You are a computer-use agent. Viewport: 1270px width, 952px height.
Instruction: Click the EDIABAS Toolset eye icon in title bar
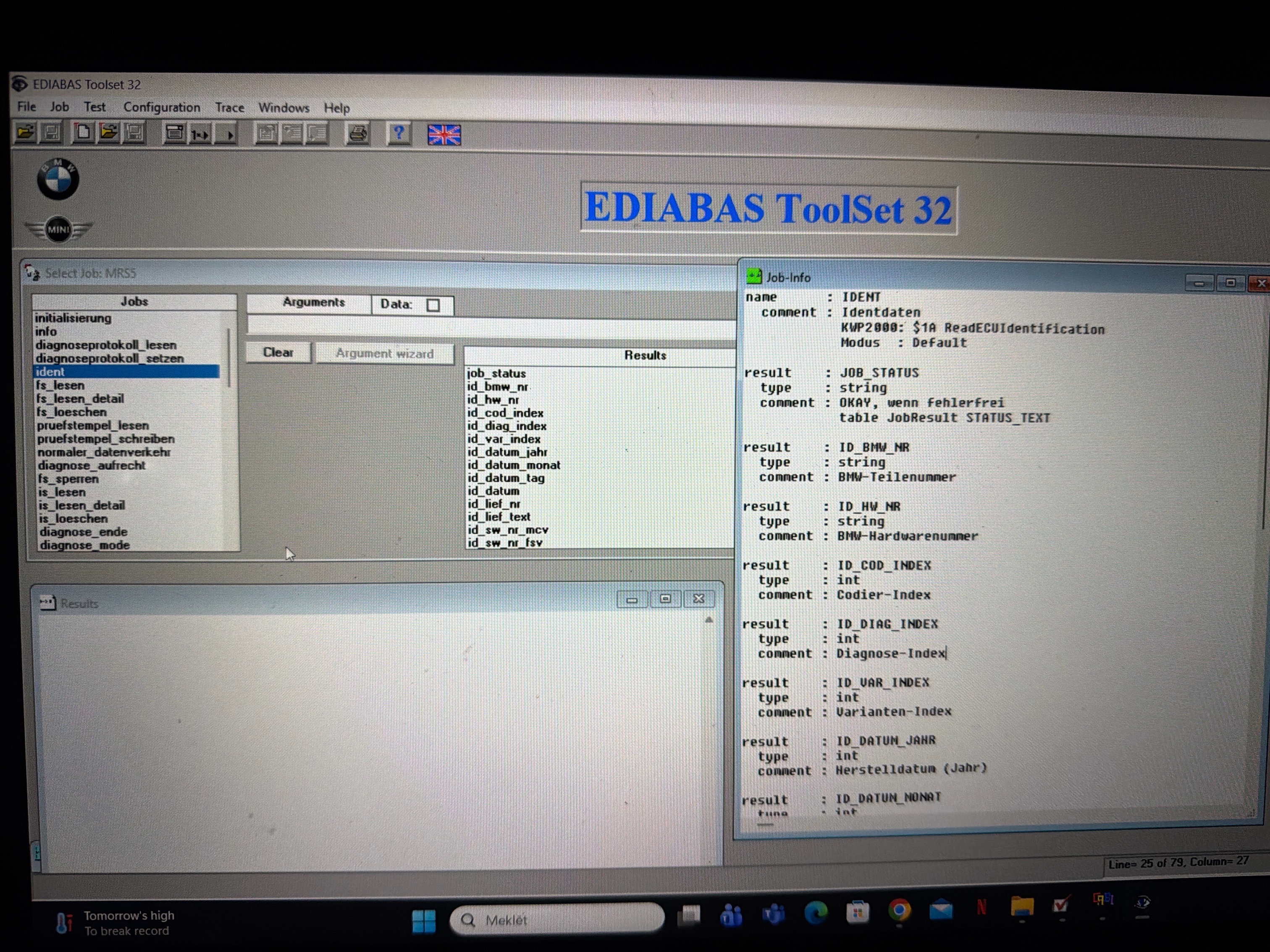[19, 84]
